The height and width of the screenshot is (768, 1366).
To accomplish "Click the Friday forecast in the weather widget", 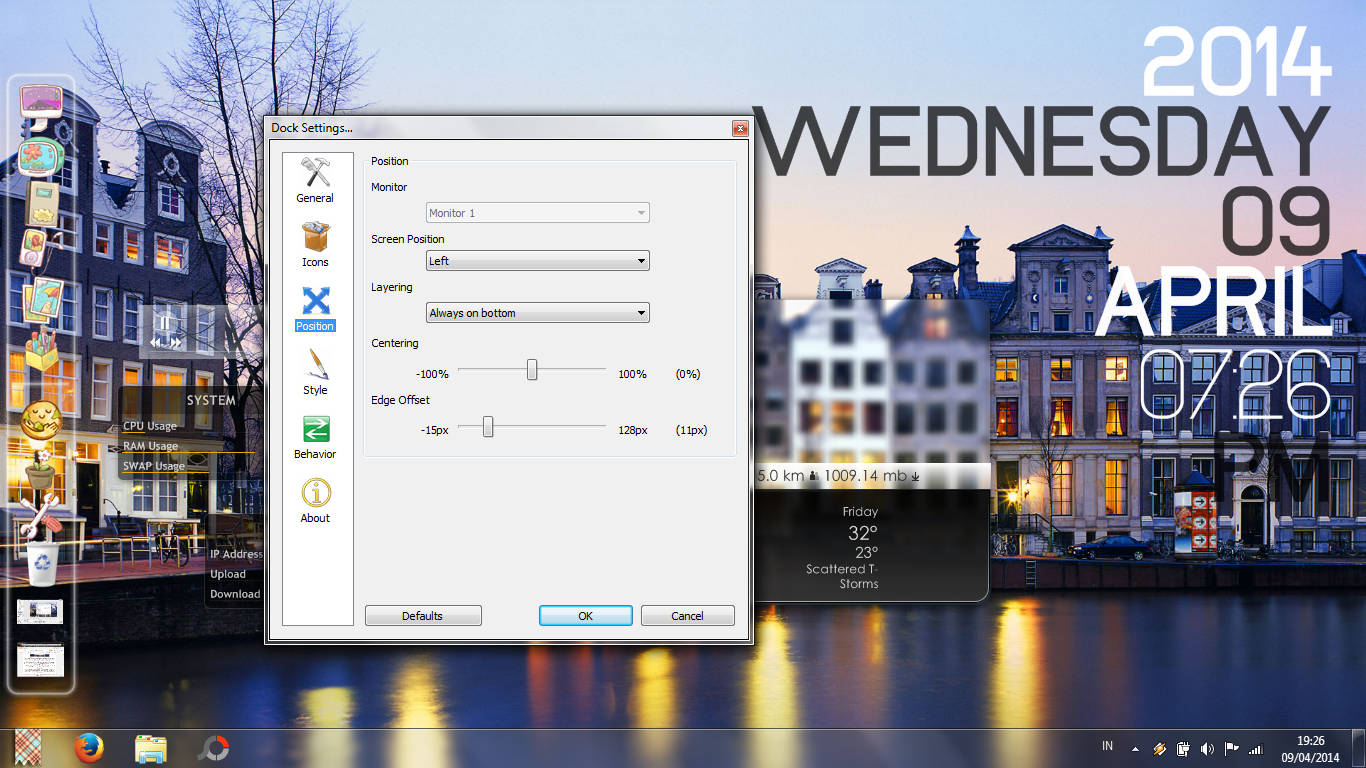I will 860,511.
